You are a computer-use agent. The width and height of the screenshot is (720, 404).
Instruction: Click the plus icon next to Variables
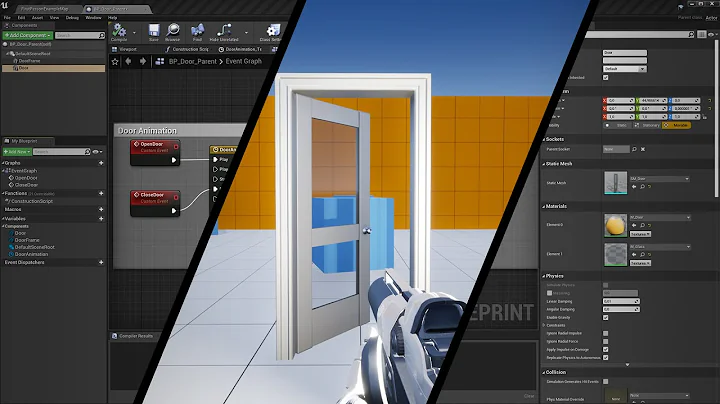(101, 219)
